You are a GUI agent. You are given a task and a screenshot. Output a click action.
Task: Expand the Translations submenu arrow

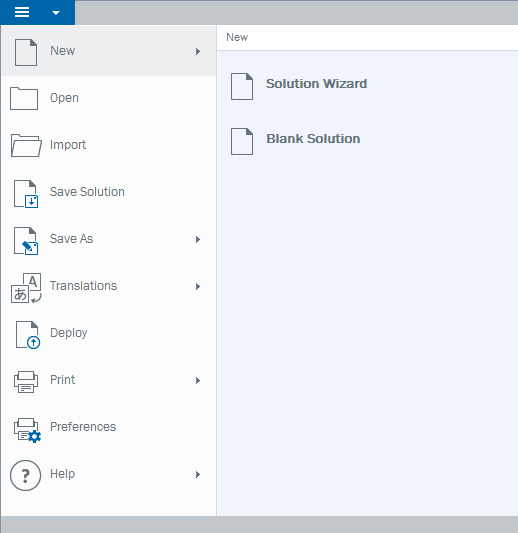(x=198, y=286)
